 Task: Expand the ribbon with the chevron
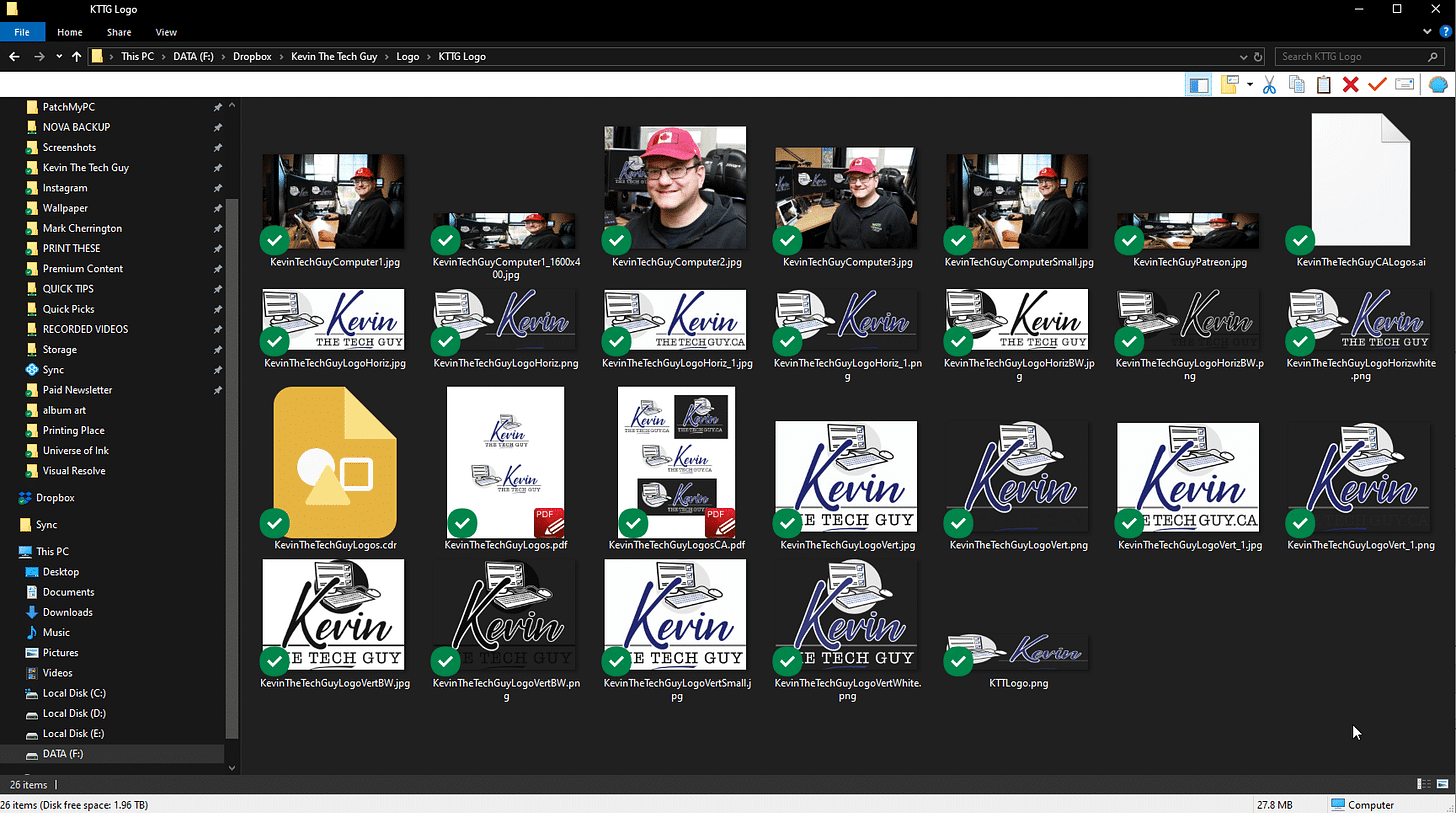[x=1428, y=32]
